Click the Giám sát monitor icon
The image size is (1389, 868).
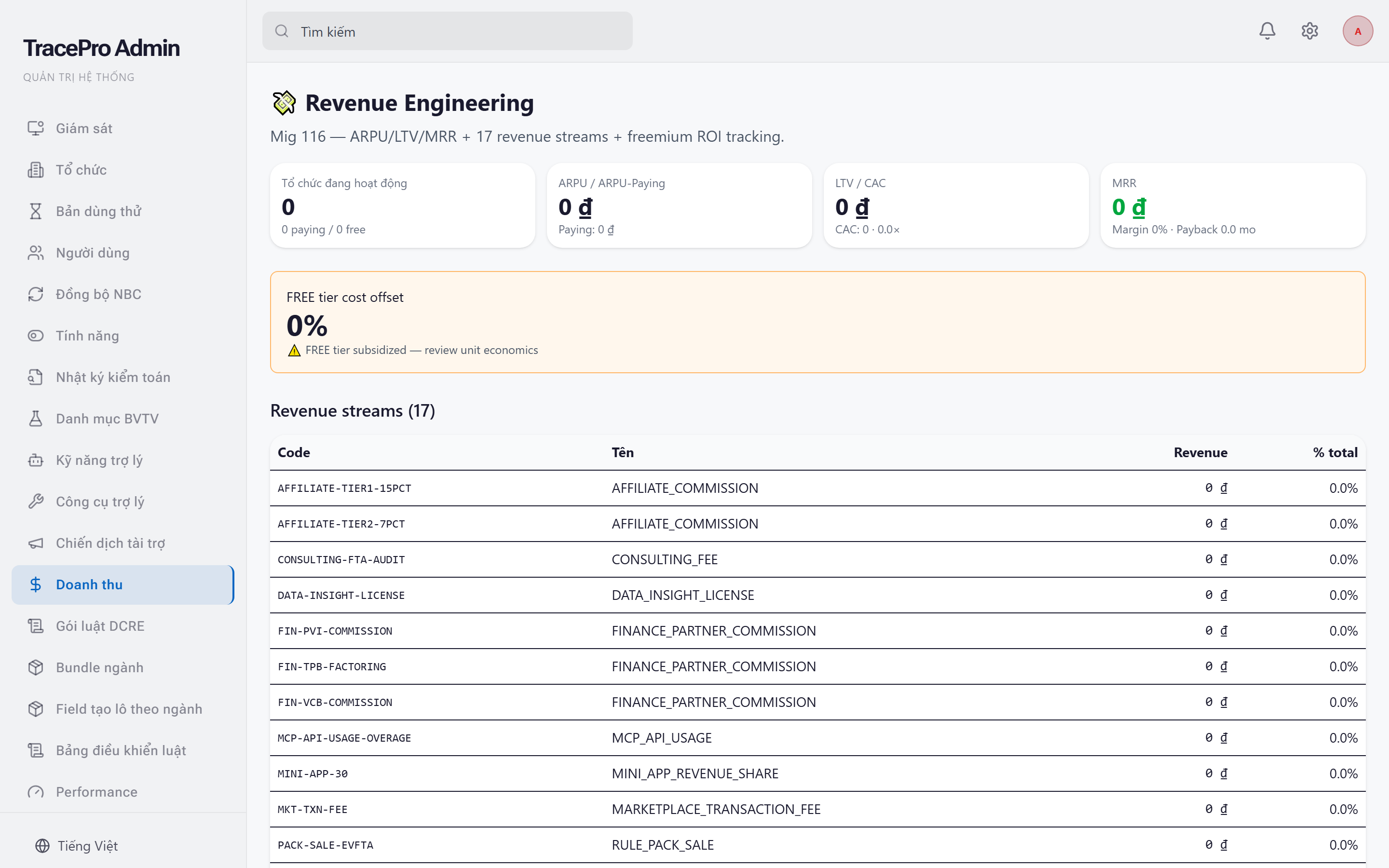tap(36, 128)
